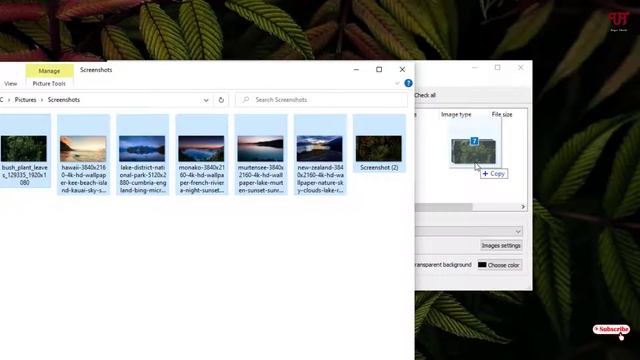Click the File size column header

pyautogui.click(x=502, y=115)
